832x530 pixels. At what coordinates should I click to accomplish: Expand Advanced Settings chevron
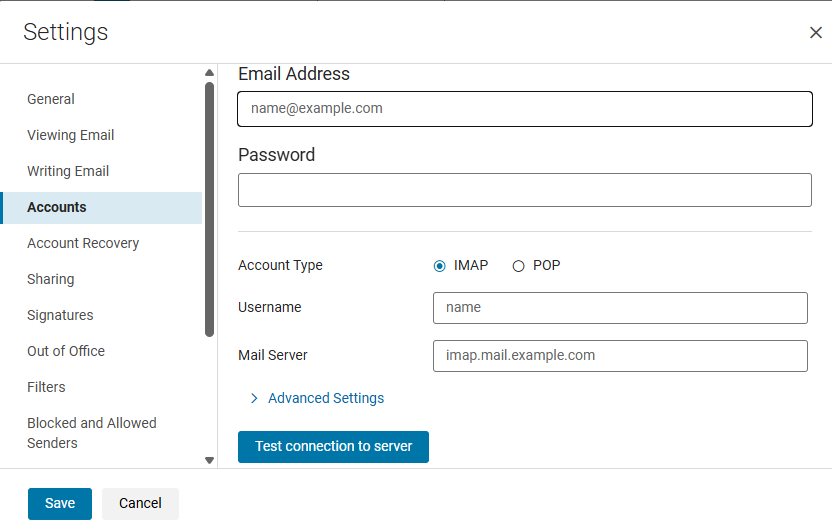coord(254,398)
